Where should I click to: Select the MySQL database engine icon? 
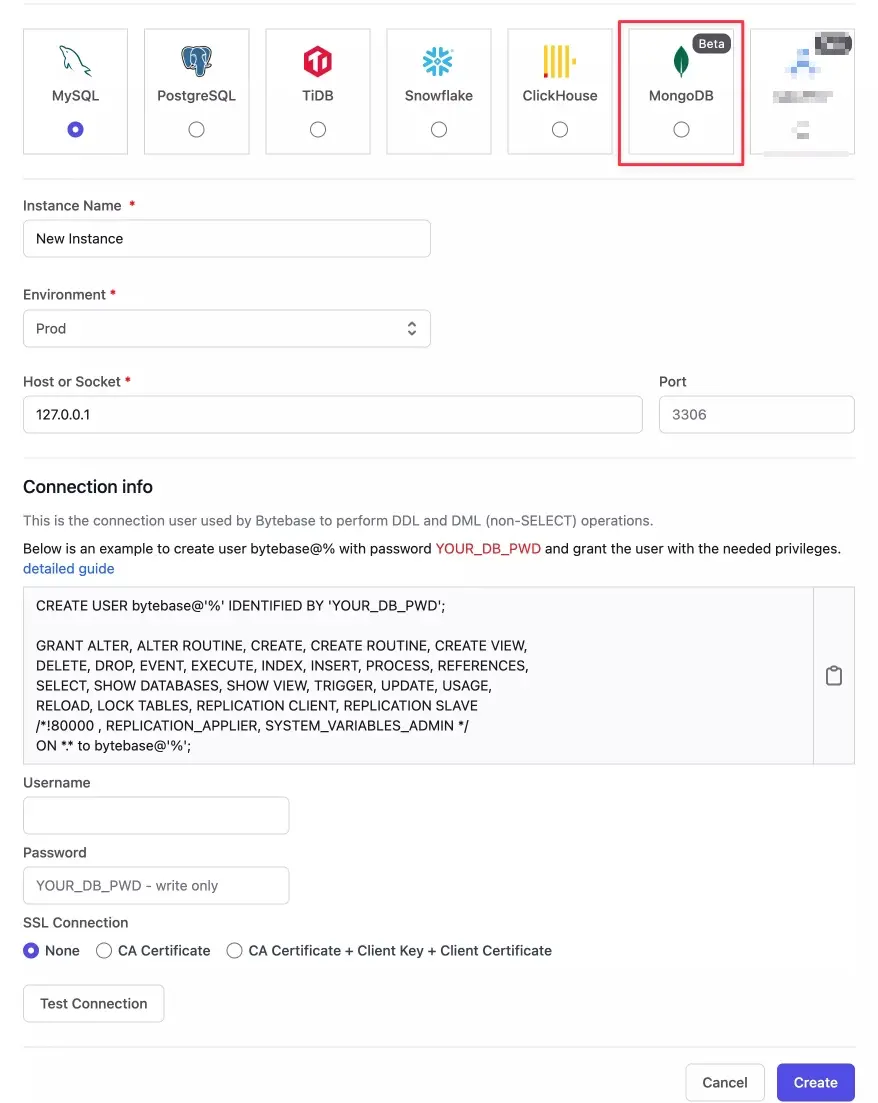[75, 62]
